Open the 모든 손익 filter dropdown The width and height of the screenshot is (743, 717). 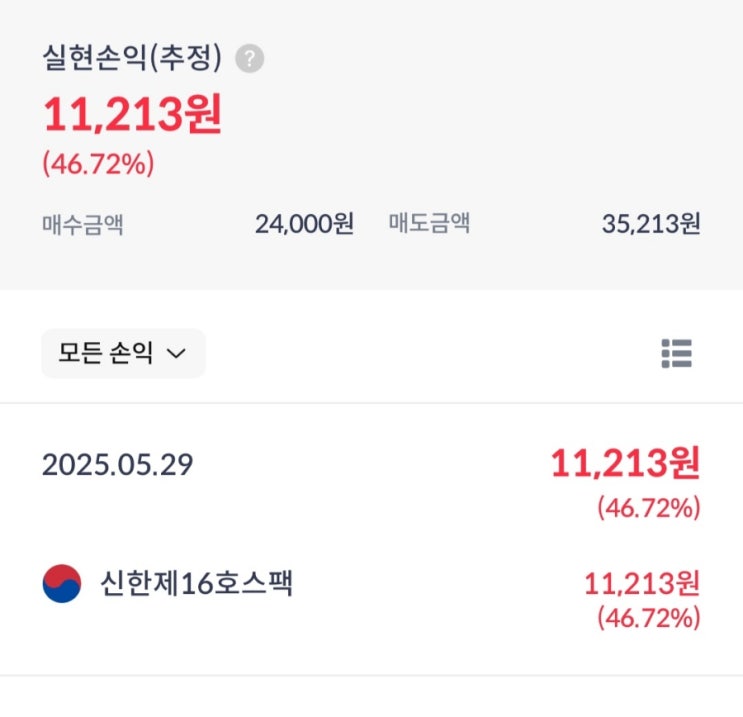point(123,353)
